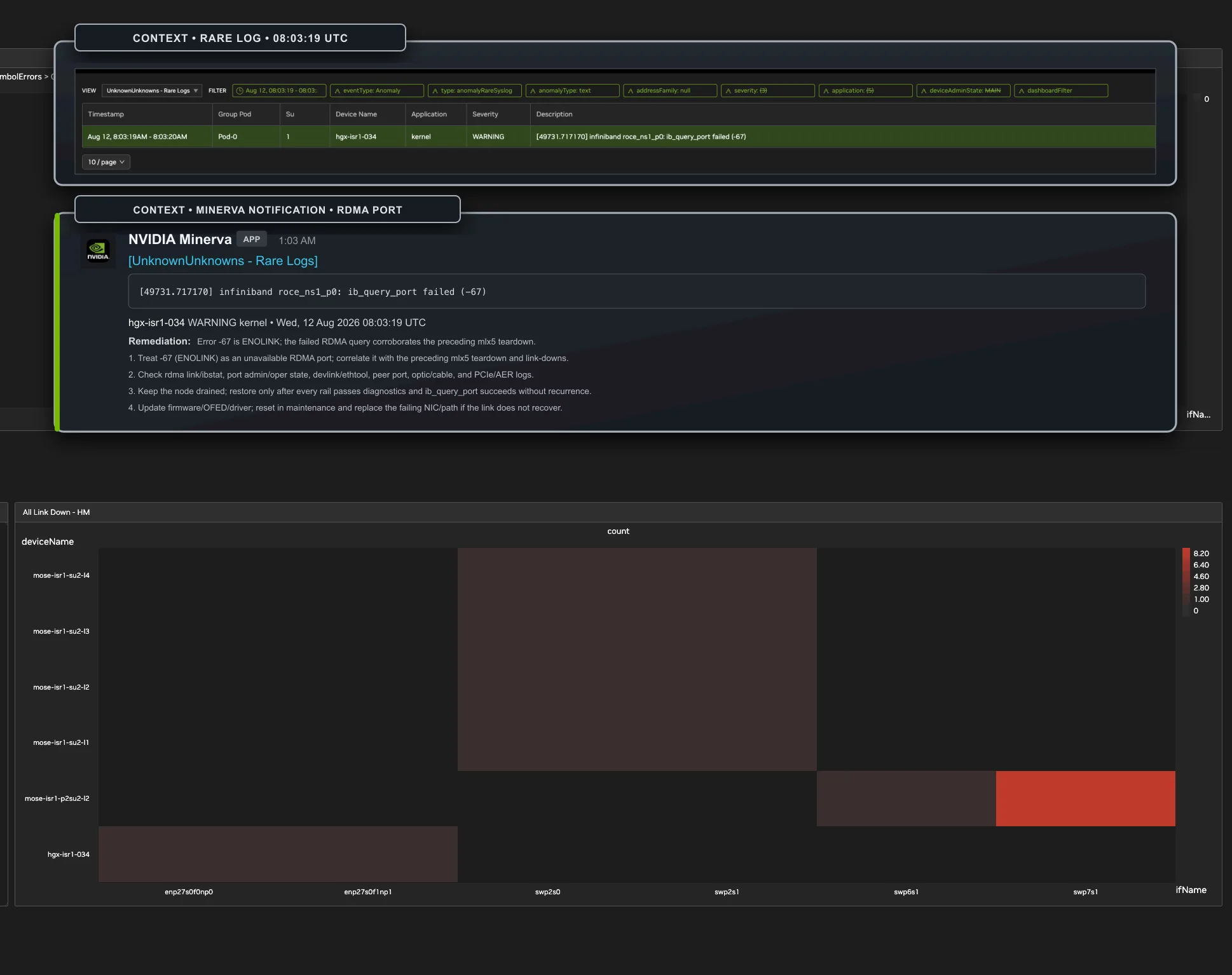Viewport: 1232px width, 975px height.
Task: Click the All Link Down - HM panel title
Action: [56, 512]
